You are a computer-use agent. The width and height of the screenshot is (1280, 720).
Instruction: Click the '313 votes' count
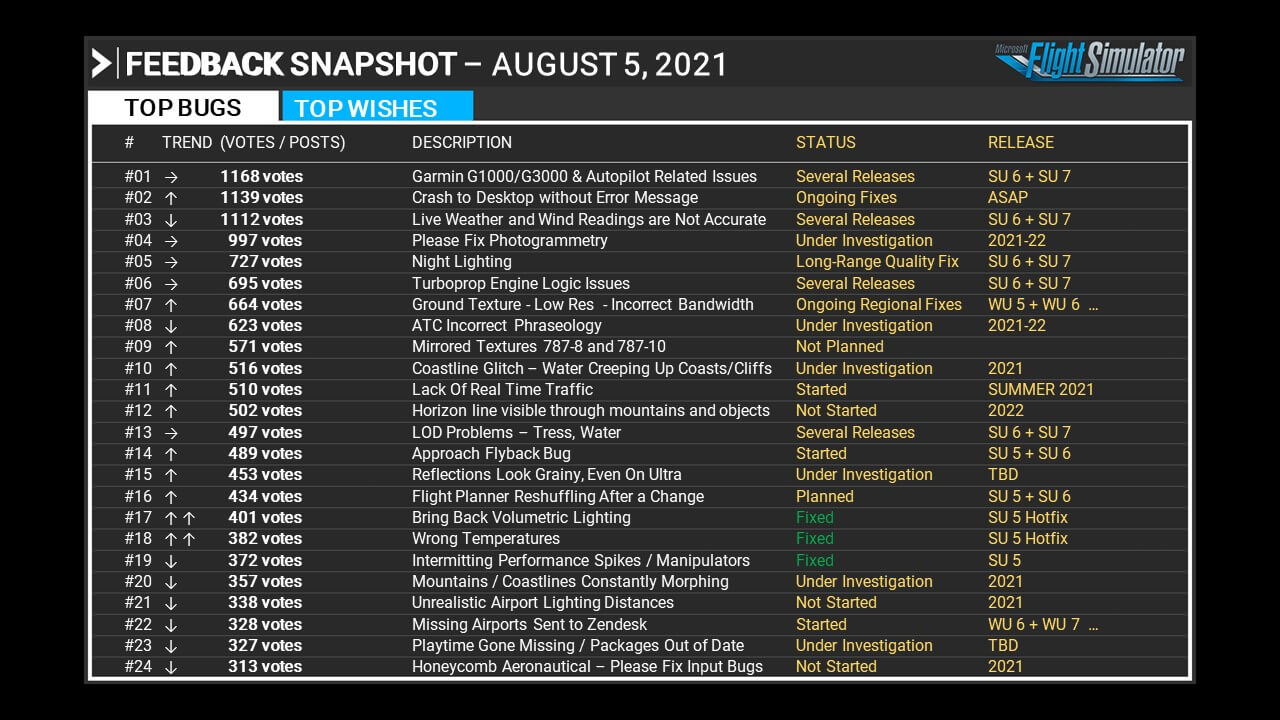click(x=265, y=667)
